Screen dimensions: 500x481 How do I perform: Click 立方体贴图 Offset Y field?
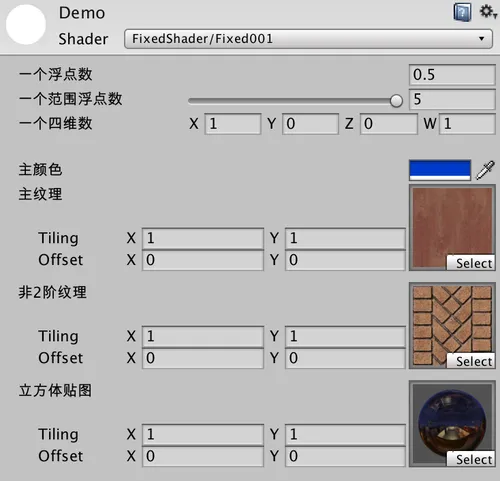[x=345, y=456]
